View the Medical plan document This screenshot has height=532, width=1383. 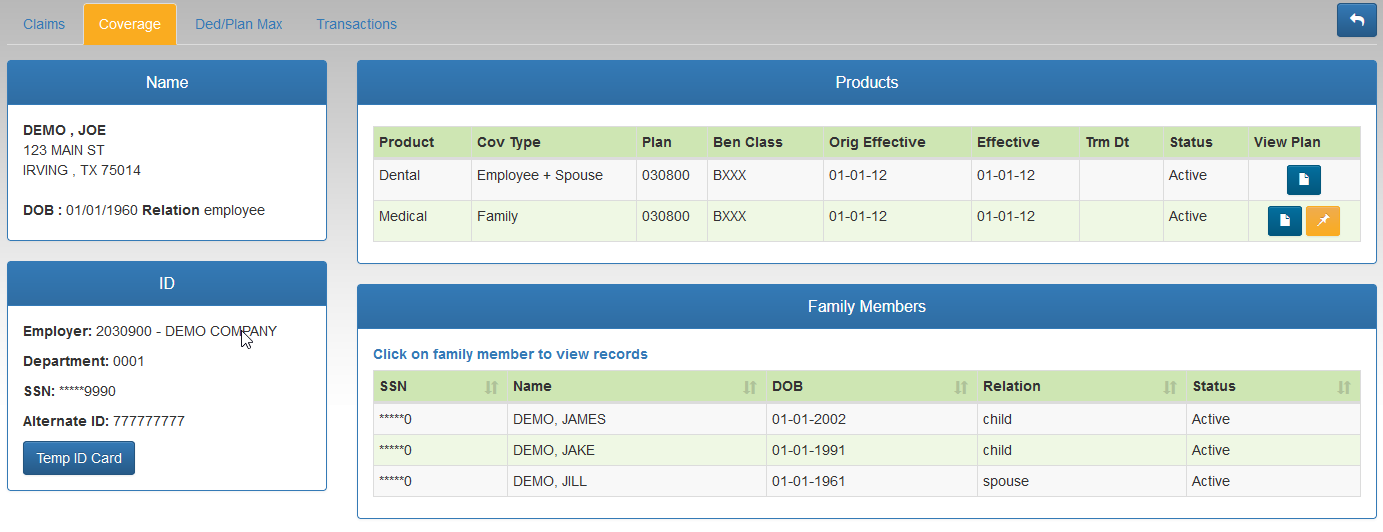(x=1284, y=221)
